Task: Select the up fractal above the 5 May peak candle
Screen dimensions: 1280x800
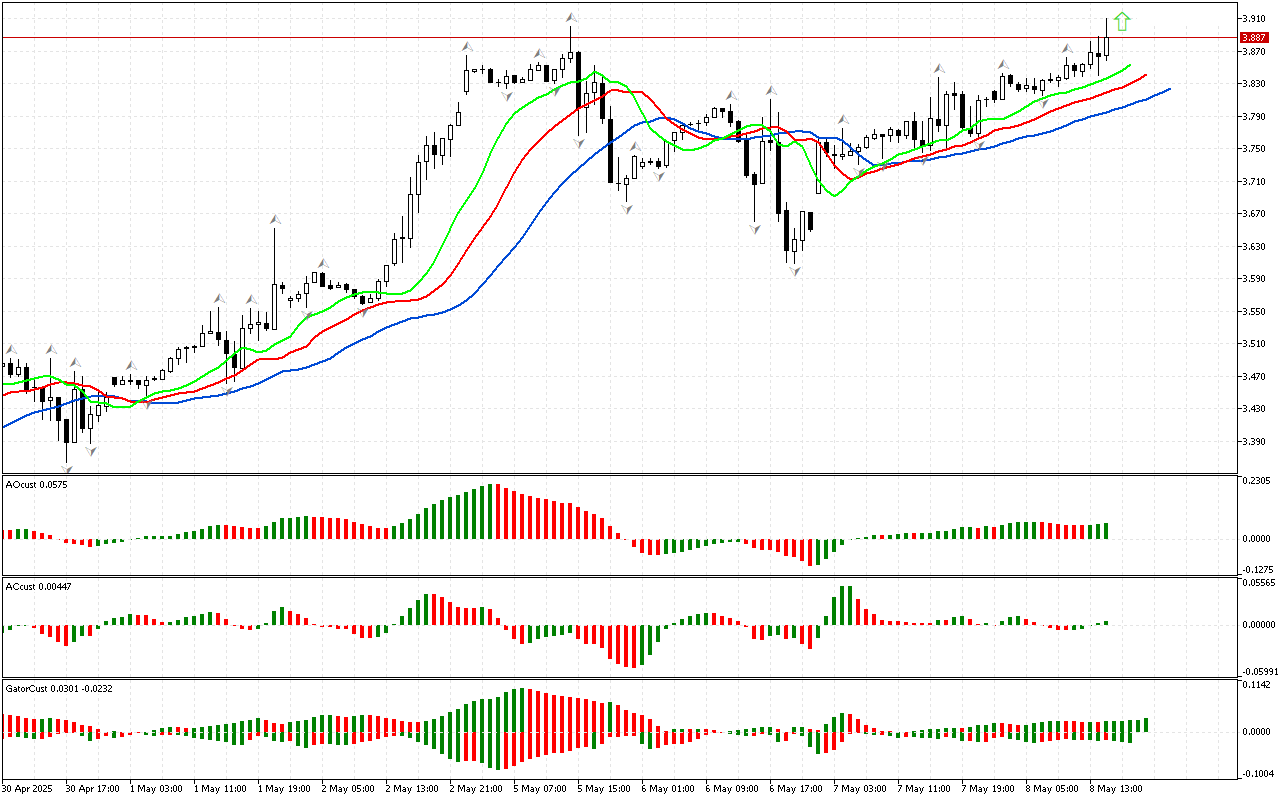Action: (571, 17)
